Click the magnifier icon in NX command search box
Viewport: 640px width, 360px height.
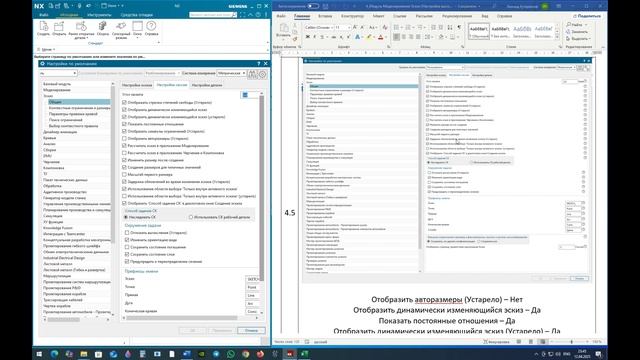tap(235, 15)
